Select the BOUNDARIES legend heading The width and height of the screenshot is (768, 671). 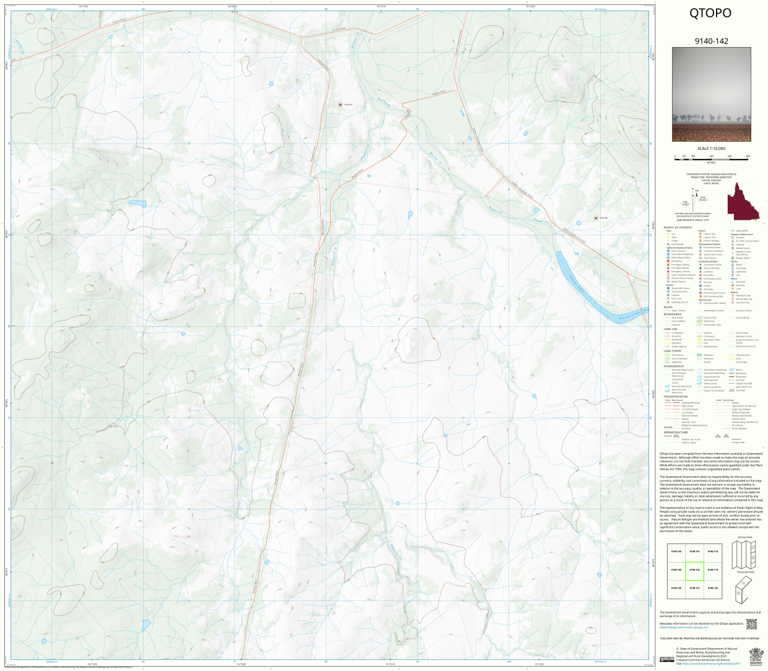672,314
